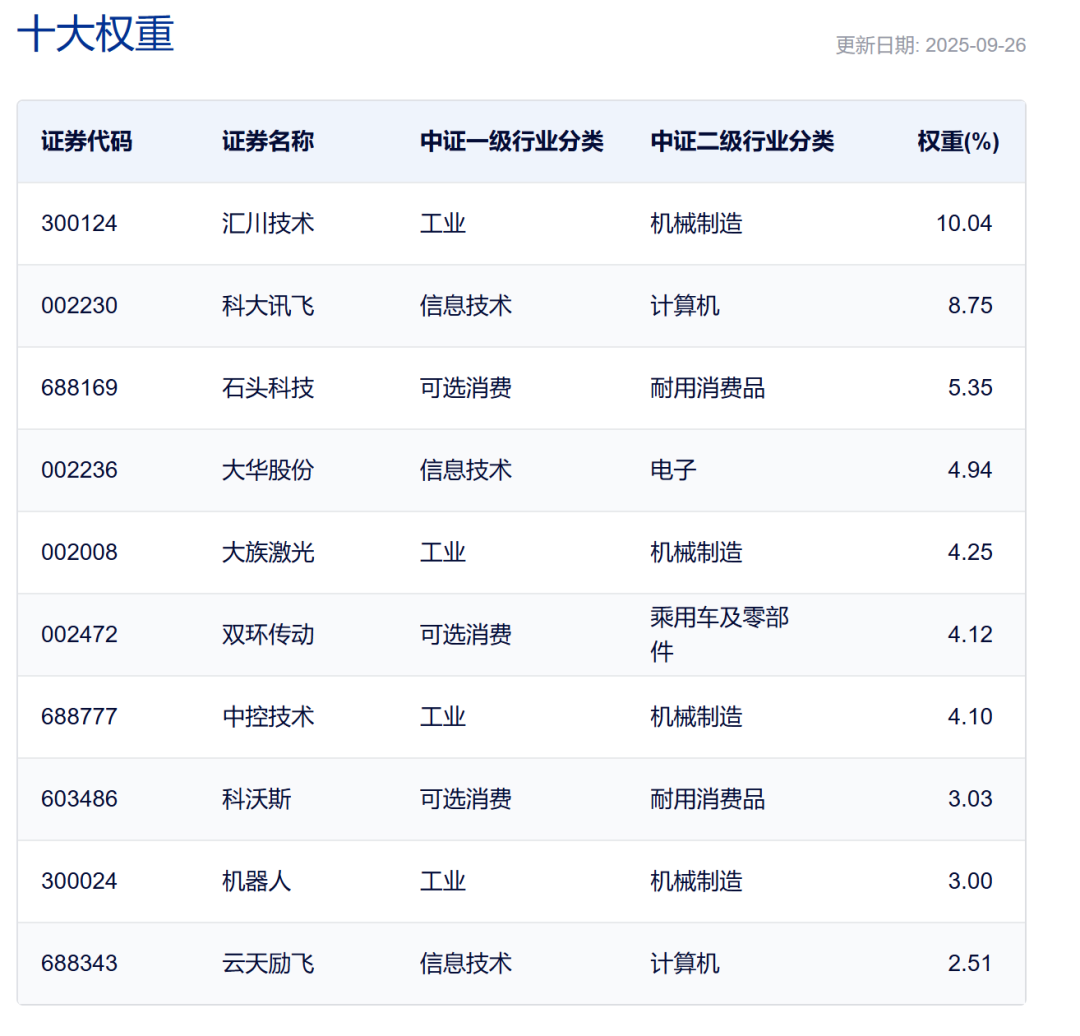Click the weight value 3.03
1080x1036 pixels.
970,798
